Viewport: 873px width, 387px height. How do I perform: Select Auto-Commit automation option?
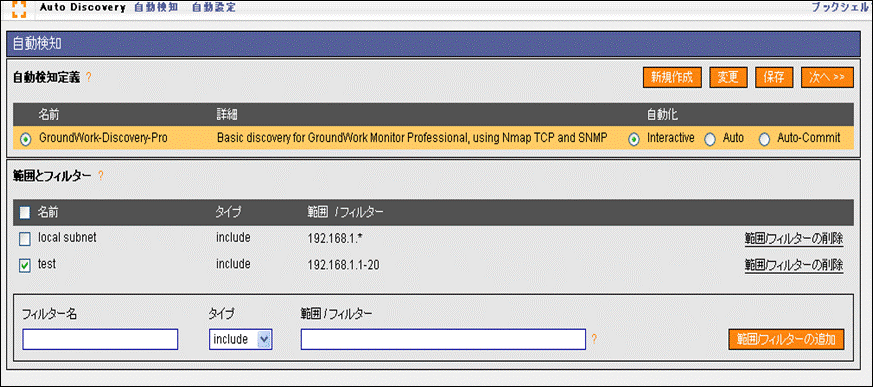[764, 139]
